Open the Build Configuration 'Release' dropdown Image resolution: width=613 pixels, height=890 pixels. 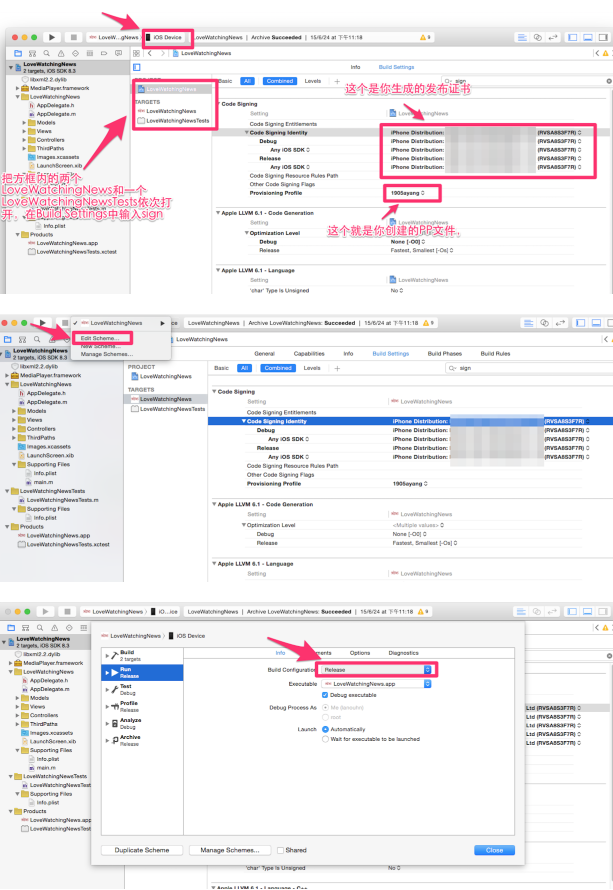376,670
